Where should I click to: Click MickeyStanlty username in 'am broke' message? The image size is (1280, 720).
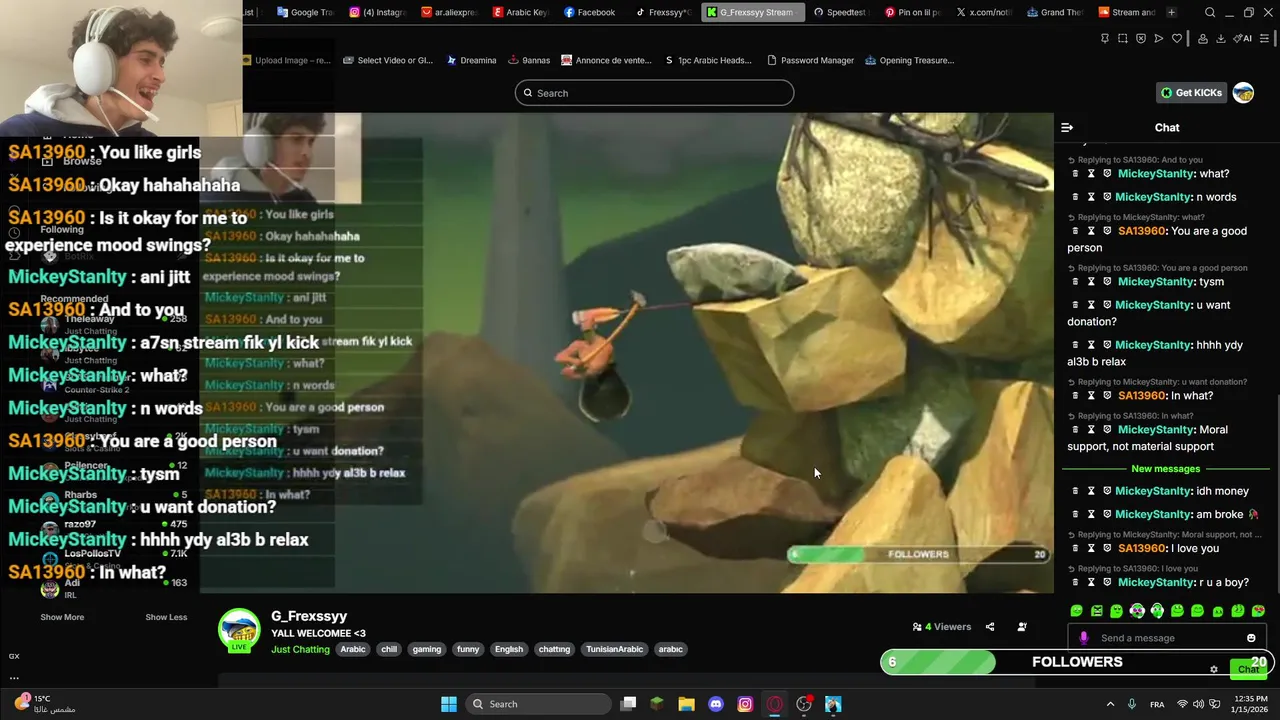1153,514
